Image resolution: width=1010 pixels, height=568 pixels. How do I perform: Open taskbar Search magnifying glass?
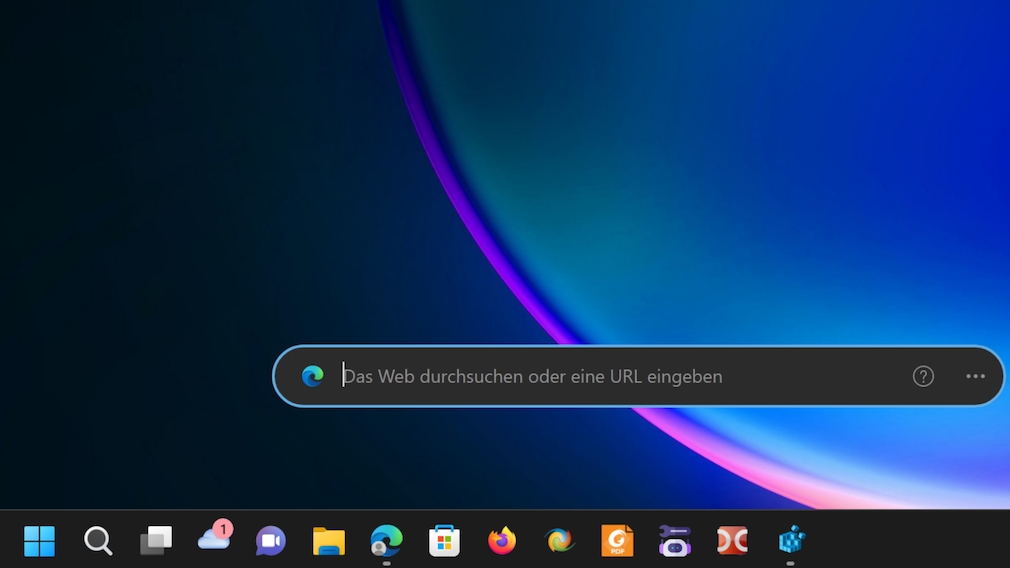[97, 541]
